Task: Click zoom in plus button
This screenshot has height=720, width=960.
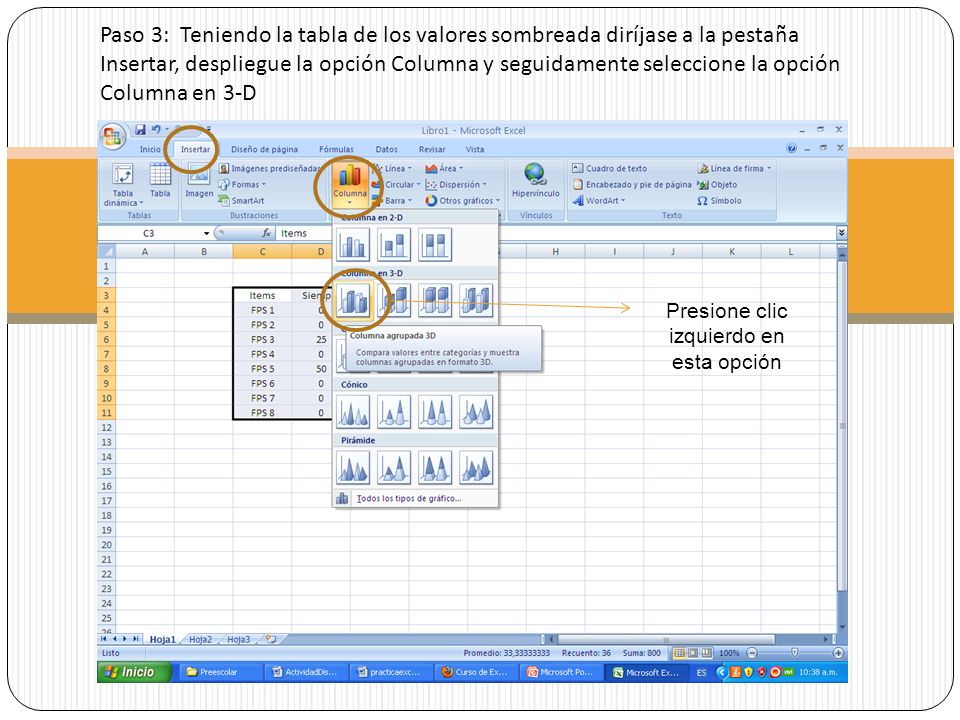Action: [x=838, y=653]
